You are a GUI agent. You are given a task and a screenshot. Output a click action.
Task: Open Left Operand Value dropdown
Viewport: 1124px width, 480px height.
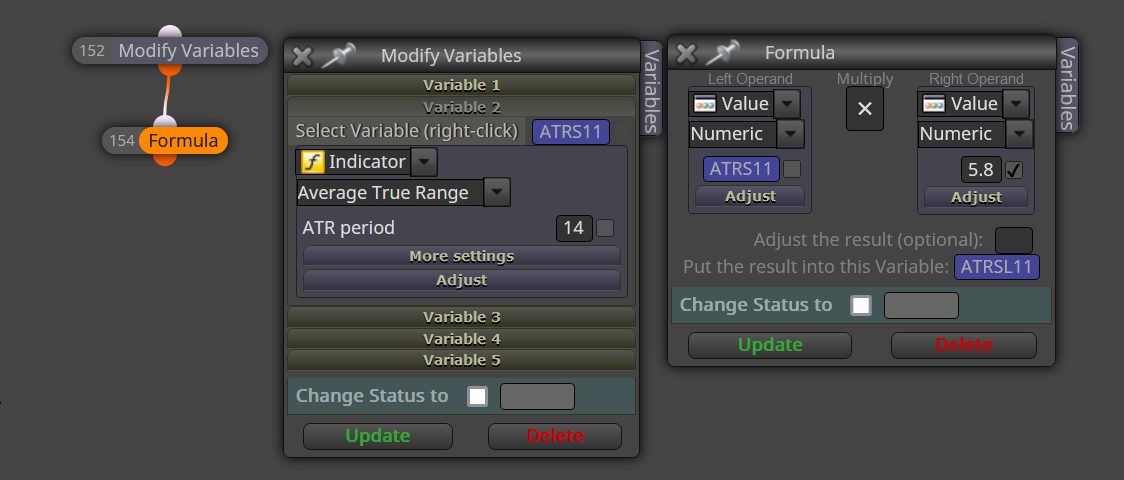tap(787, 104)
